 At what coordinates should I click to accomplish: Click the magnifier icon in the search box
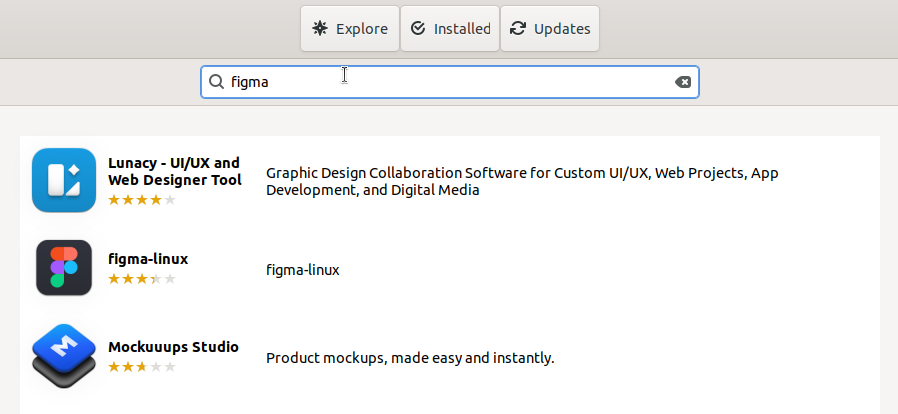point(216,82)
